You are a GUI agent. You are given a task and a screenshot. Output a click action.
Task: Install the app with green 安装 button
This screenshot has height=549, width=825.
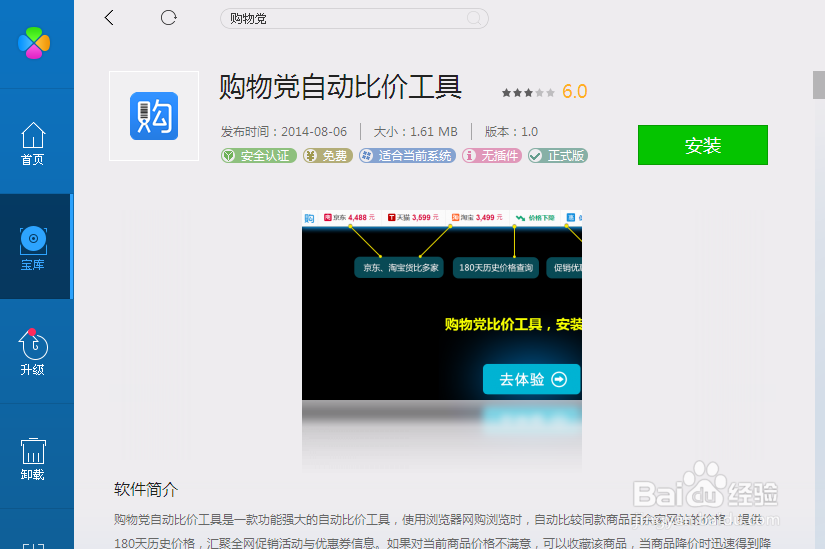[x=702, y=145]
